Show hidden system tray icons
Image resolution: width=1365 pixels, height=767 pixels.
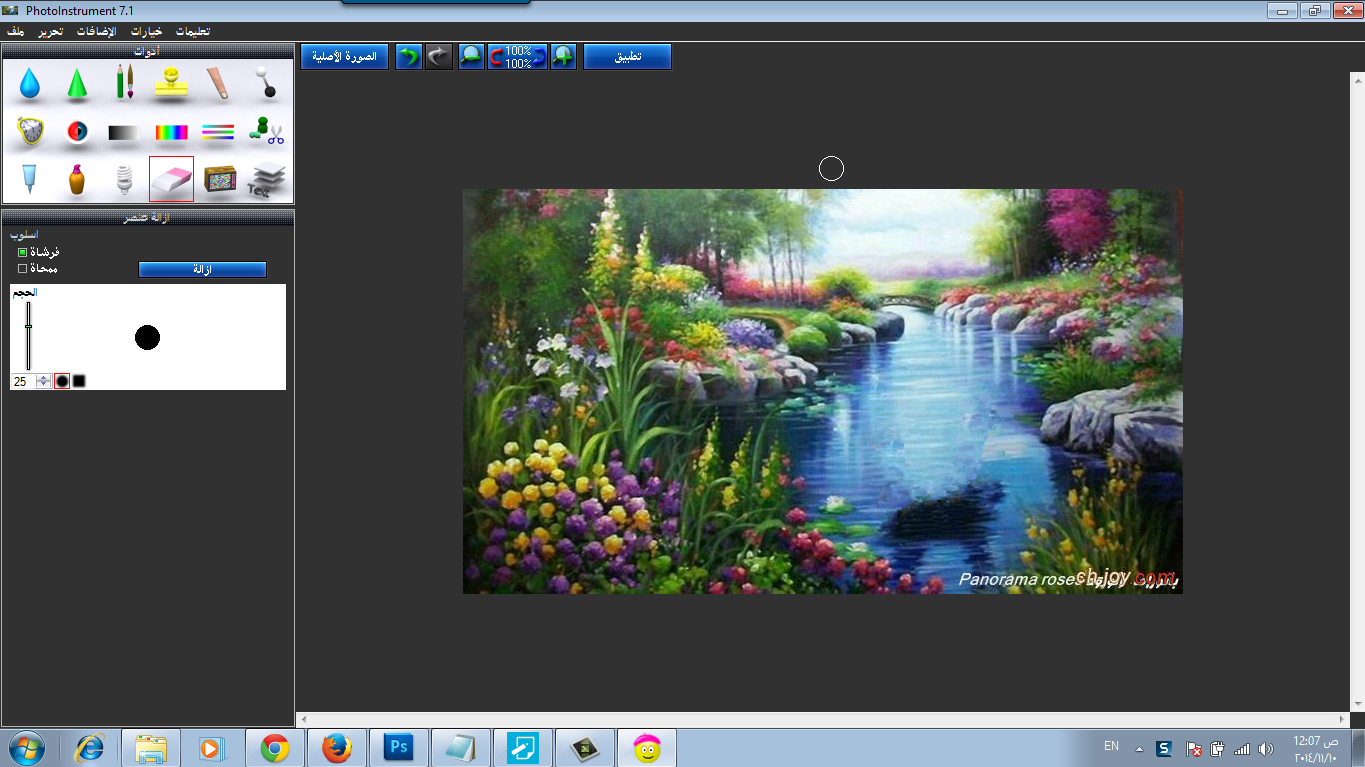pyautogui.click(x=1139, y=748)
